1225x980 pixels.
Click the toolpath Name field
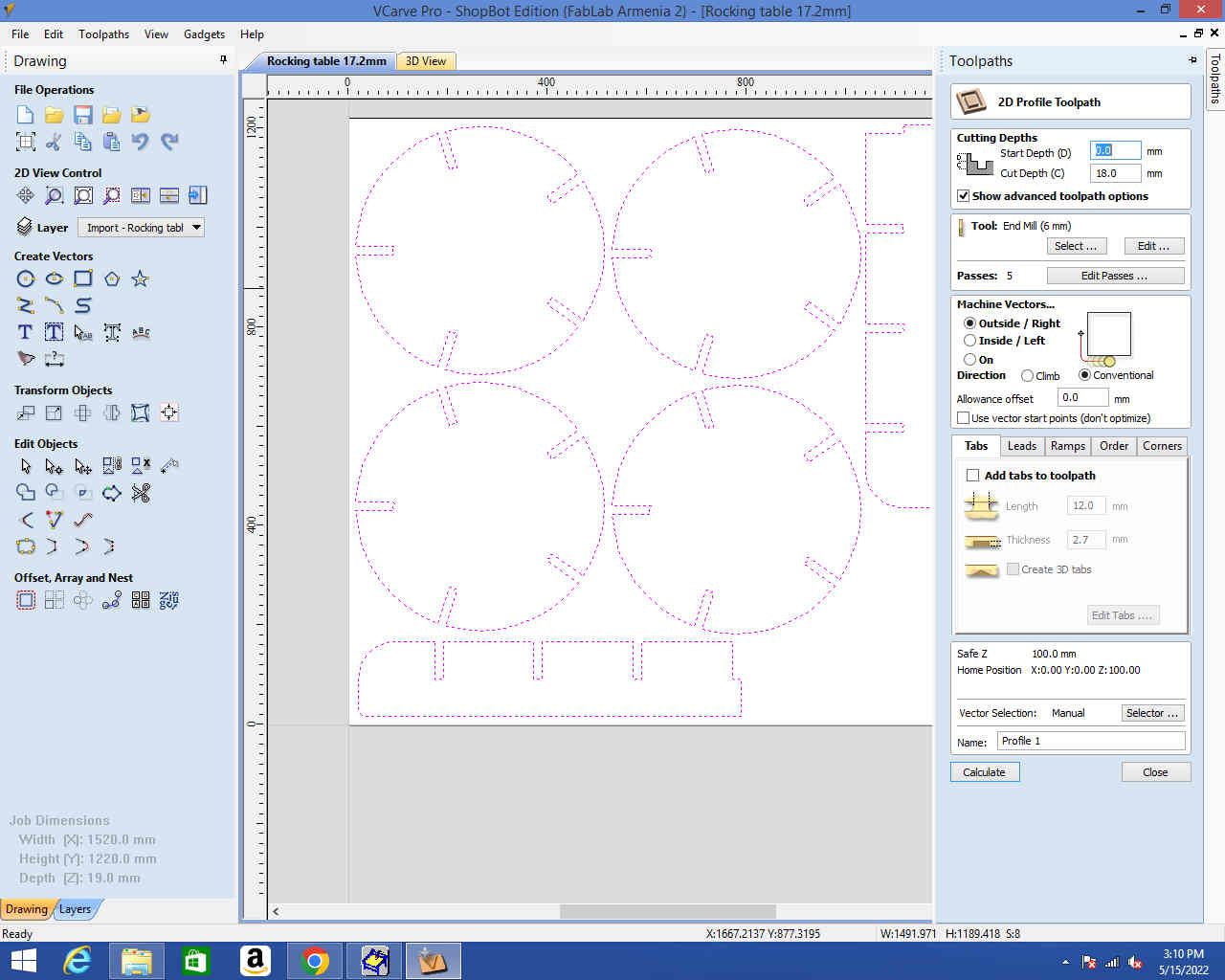pos(1091,742)
